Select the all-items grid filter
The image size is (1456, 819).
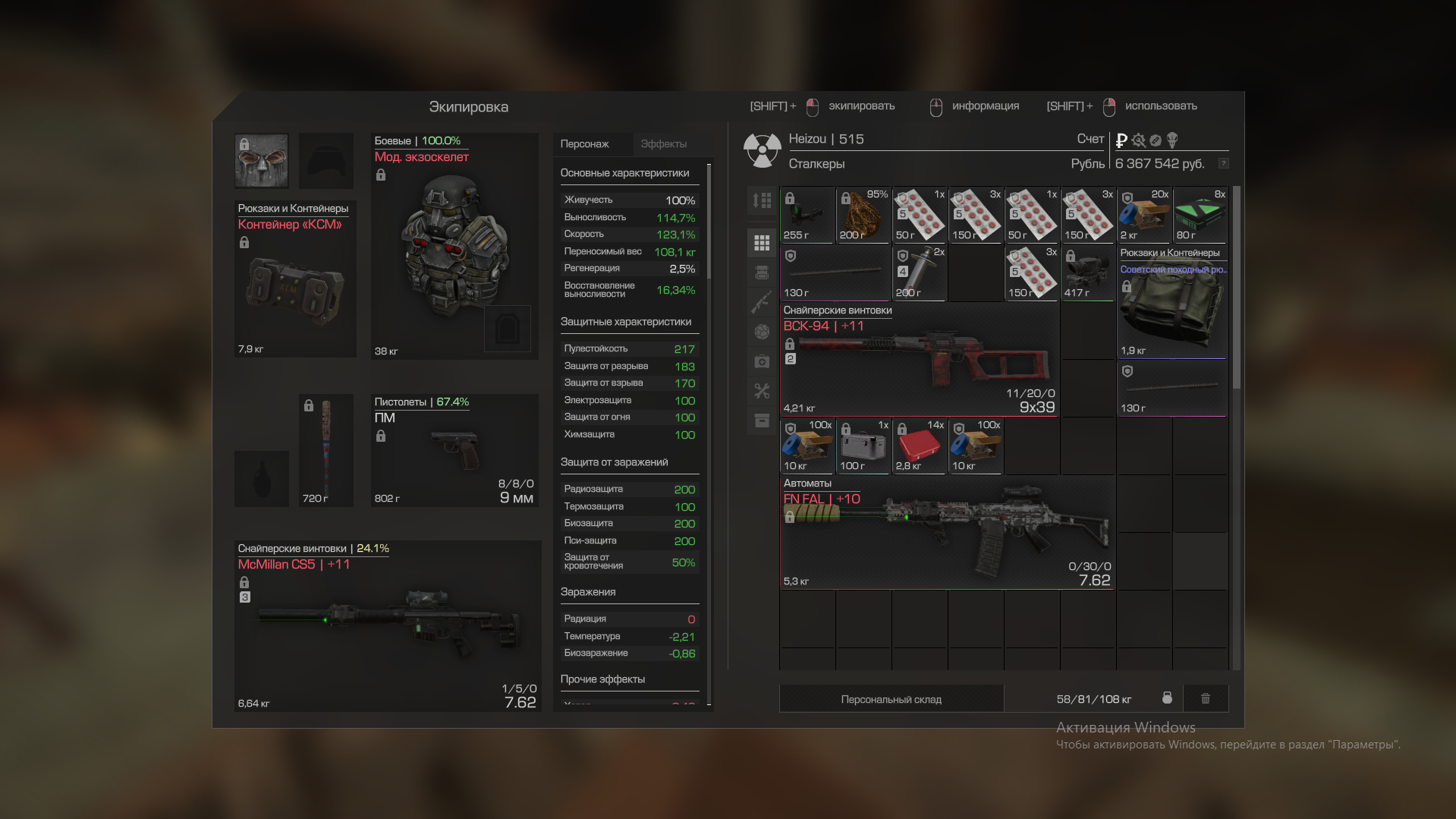pyautogui.click(x=762, y=243)
